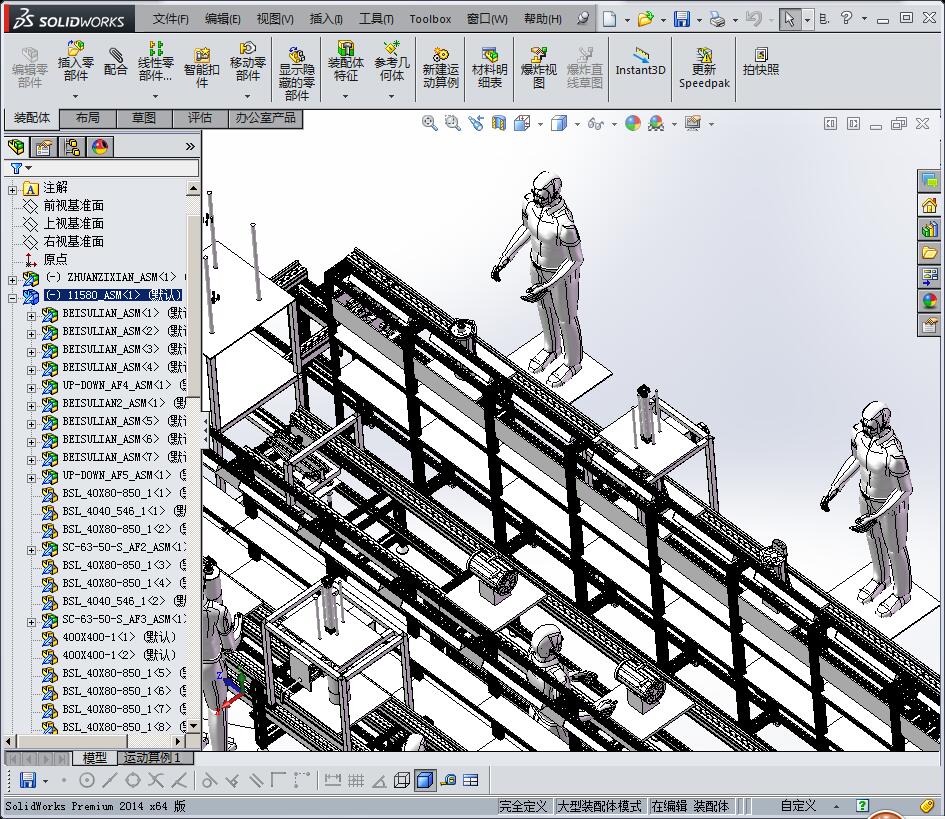Image resolution: width=945 pixels, height=819 pixels.
Task: Expand the 注解 annotations folder
Action: pos(13,188)
